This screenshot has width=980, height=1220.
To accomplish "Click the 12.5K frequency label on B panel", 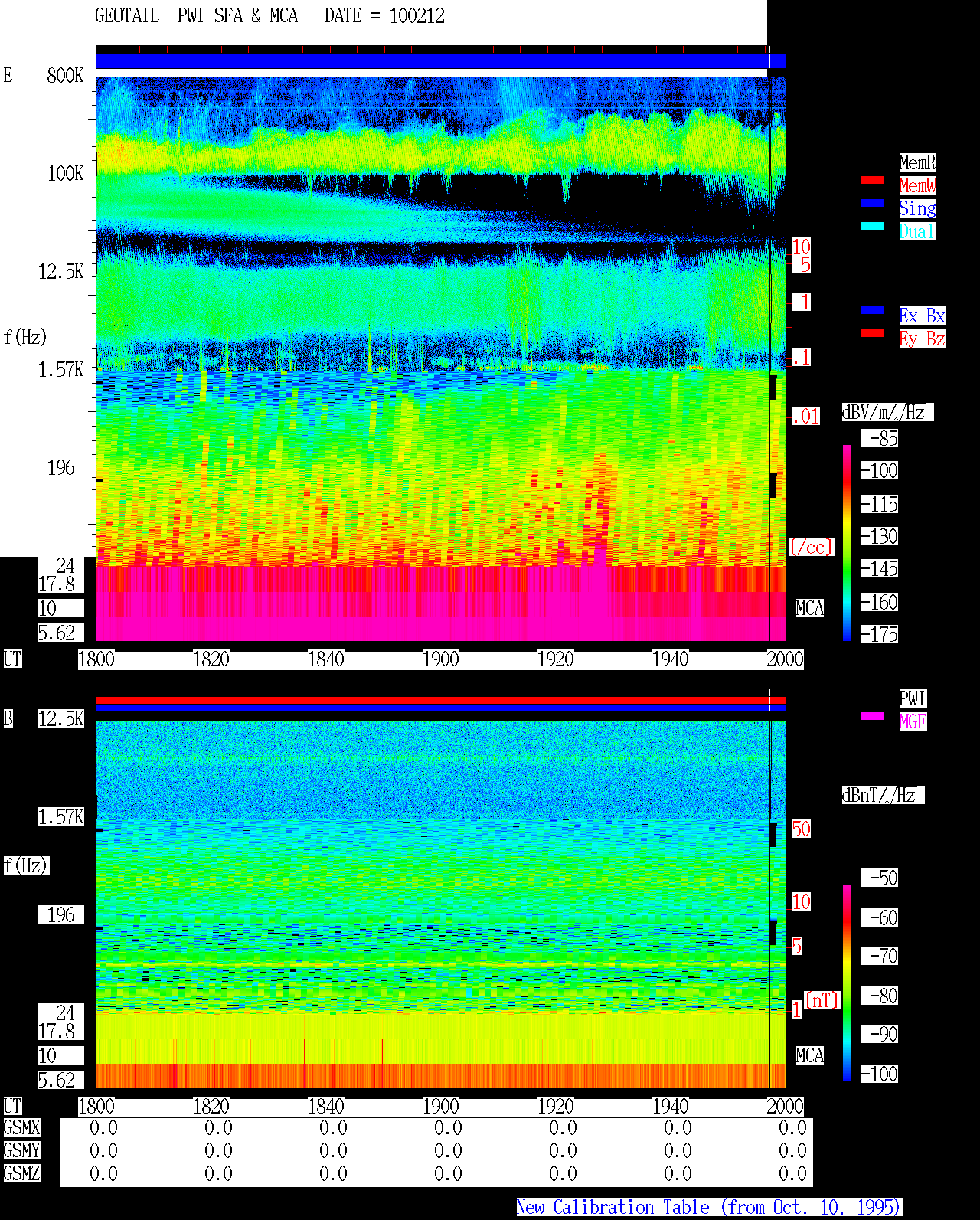I will [x=61, y=718].
